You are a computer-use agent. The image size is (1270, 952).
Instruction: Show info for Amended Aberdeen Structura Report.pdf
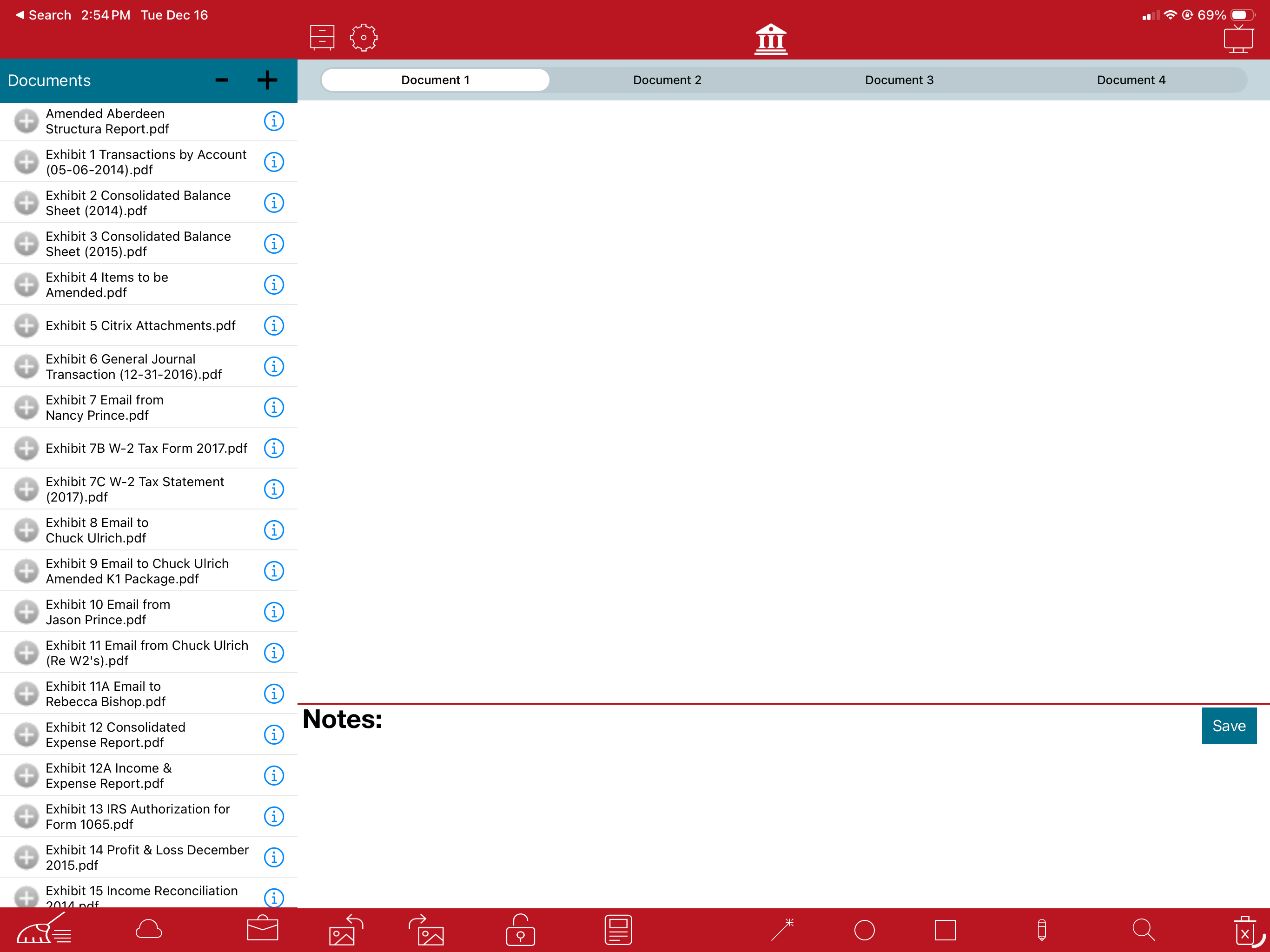(x=274, y=121)
